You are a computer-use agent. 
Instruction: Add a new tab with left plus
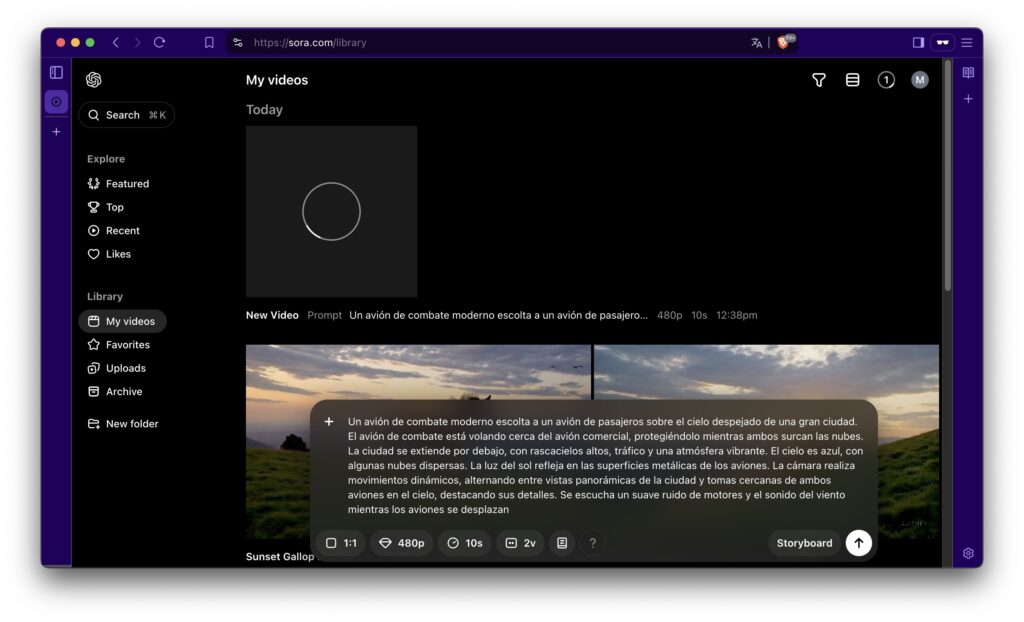[56, 132]
